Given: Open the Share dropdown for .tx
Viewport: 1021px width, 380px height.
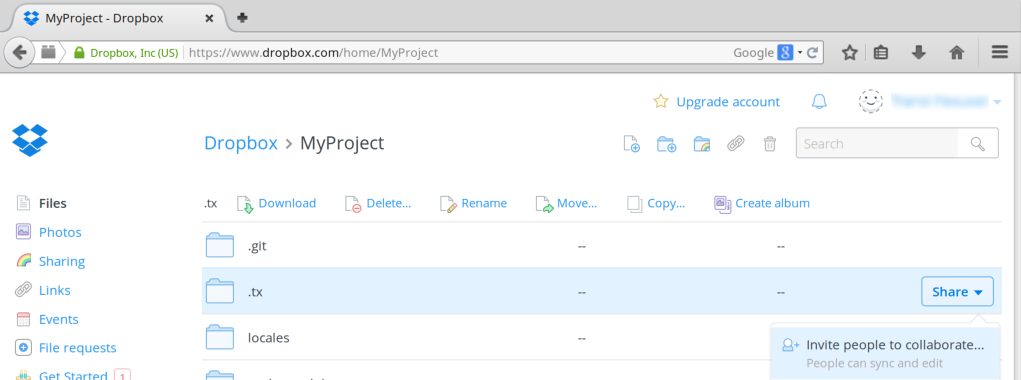Looking at the screenshot, I should (957, 292).
